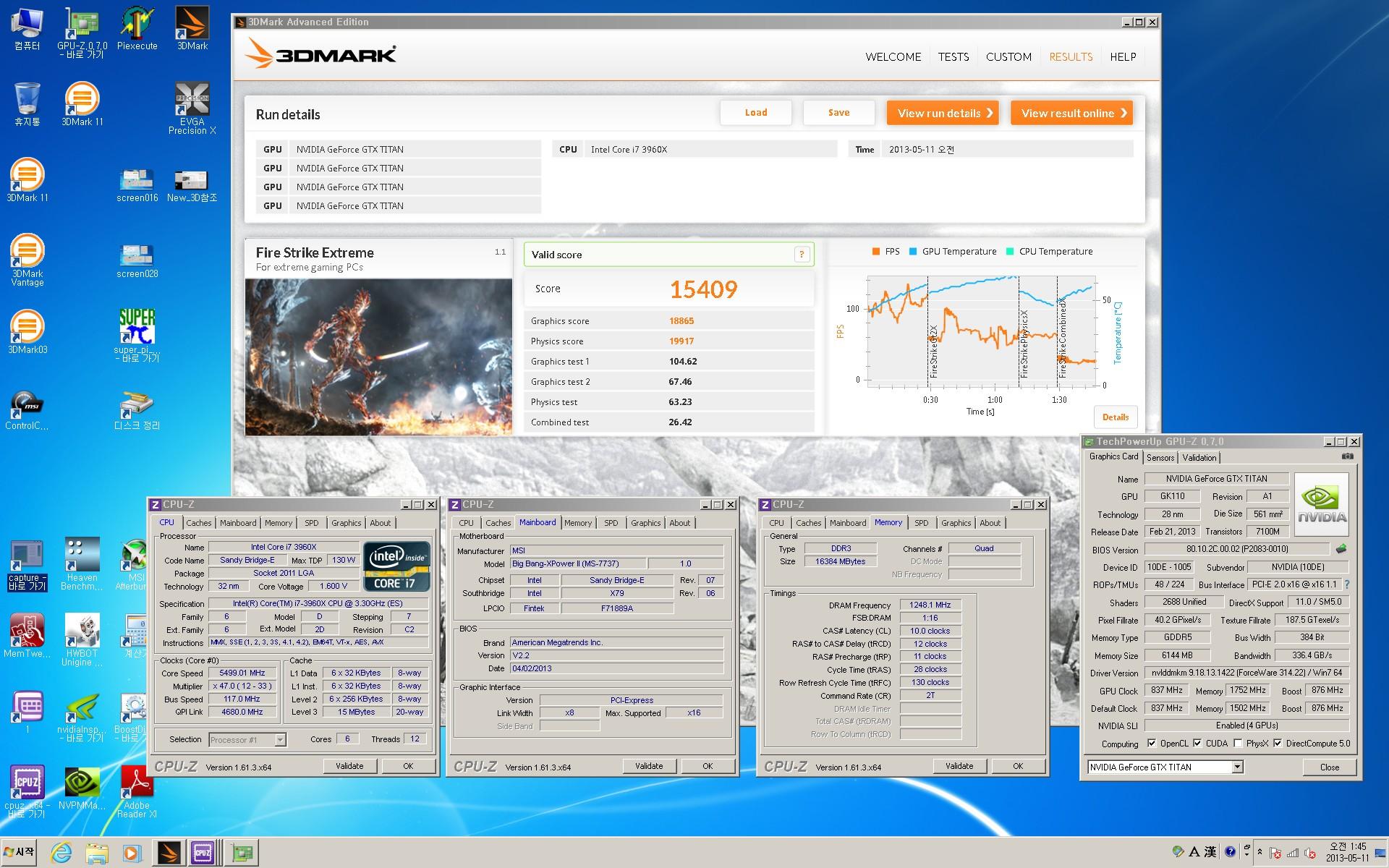
Task: Select the Validation tab in GPU-Z
Action: point(1199,457)
